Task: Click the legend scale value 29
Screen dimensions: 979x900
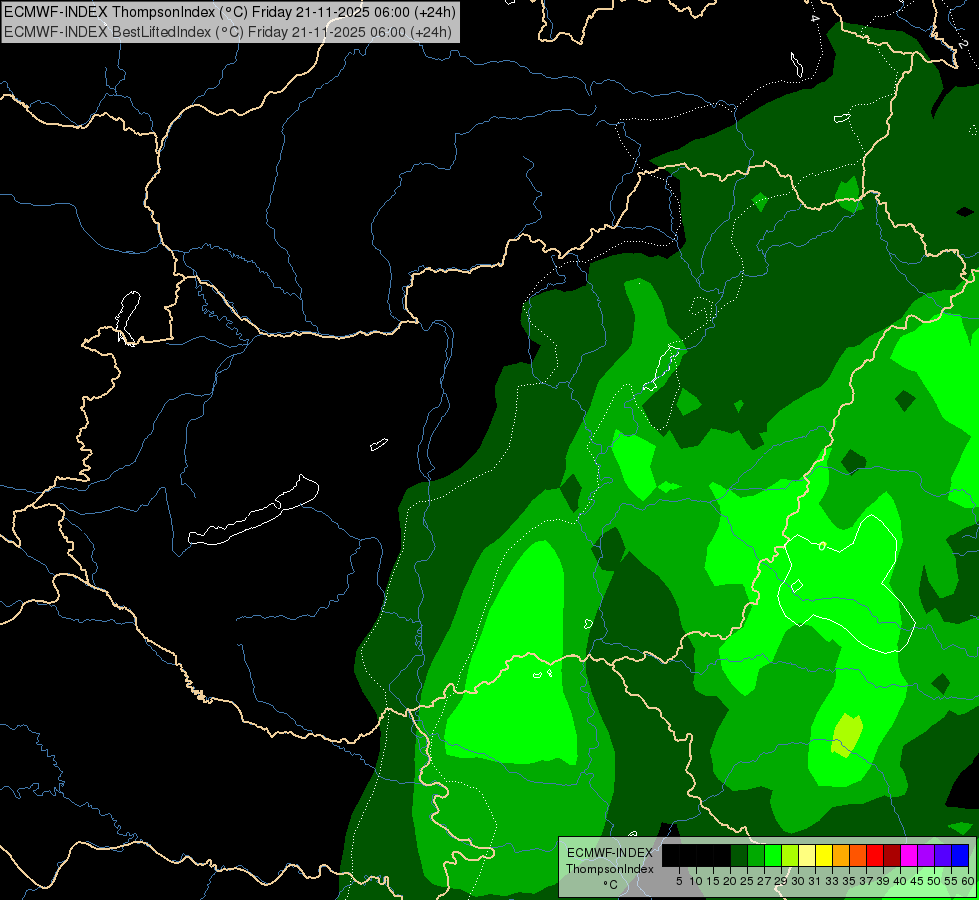Action: [x=780, y=881]
